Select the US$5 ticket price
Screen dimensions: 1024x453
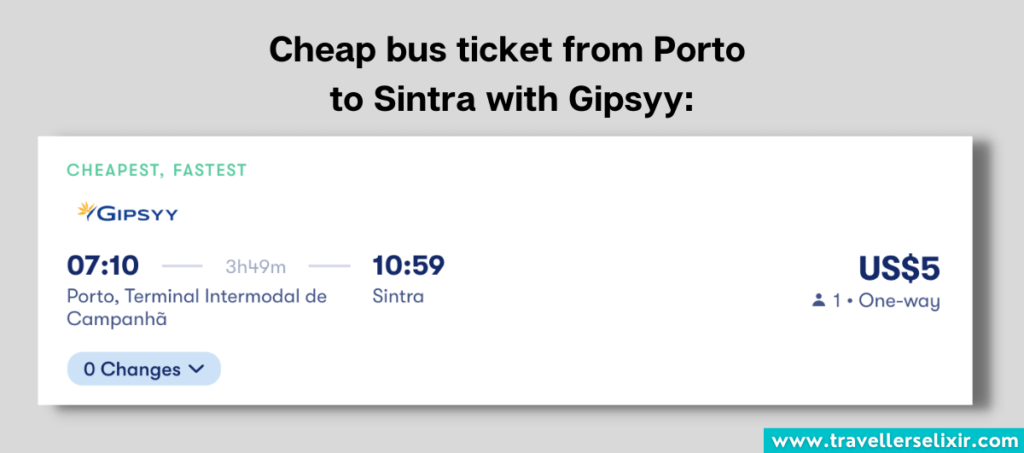(899, 269)
